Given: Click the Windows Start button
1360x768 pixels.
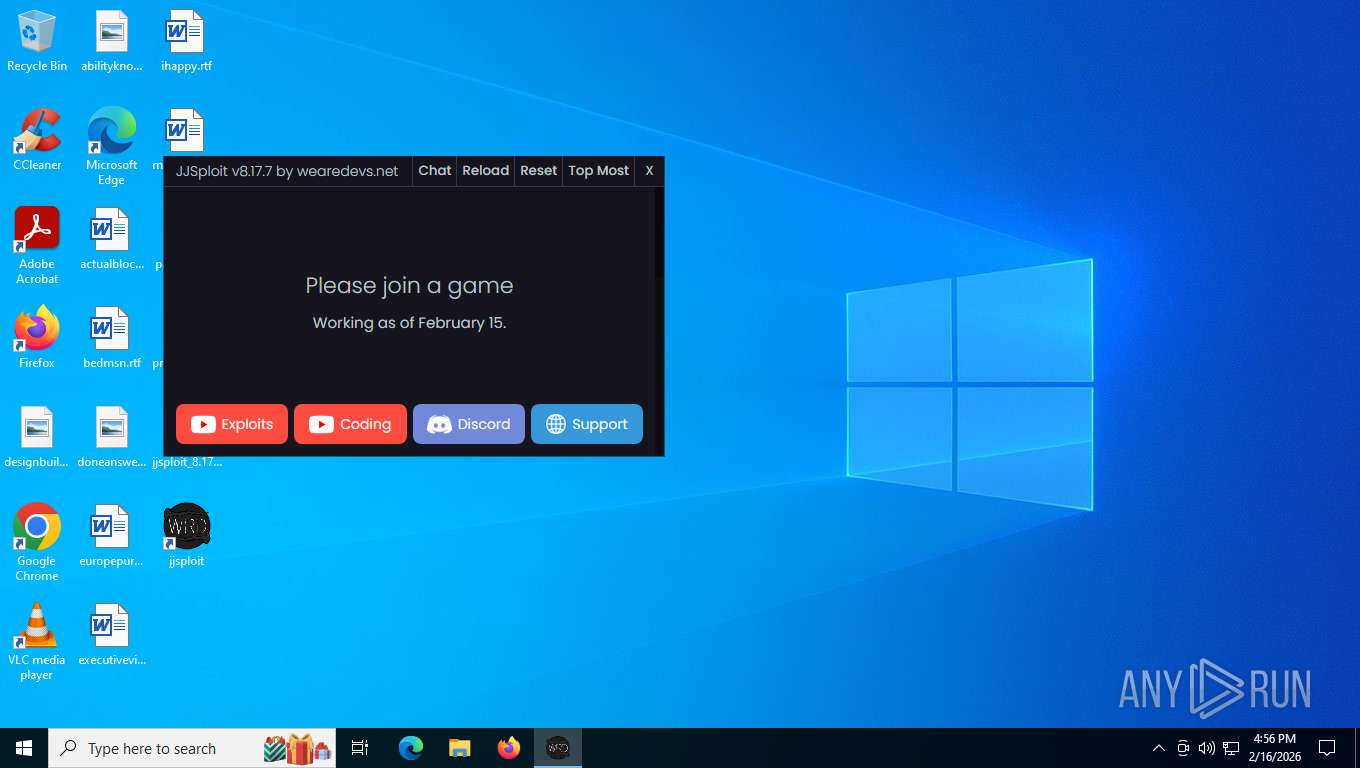Looking at the screenshot, I should [x=24, y=748].
